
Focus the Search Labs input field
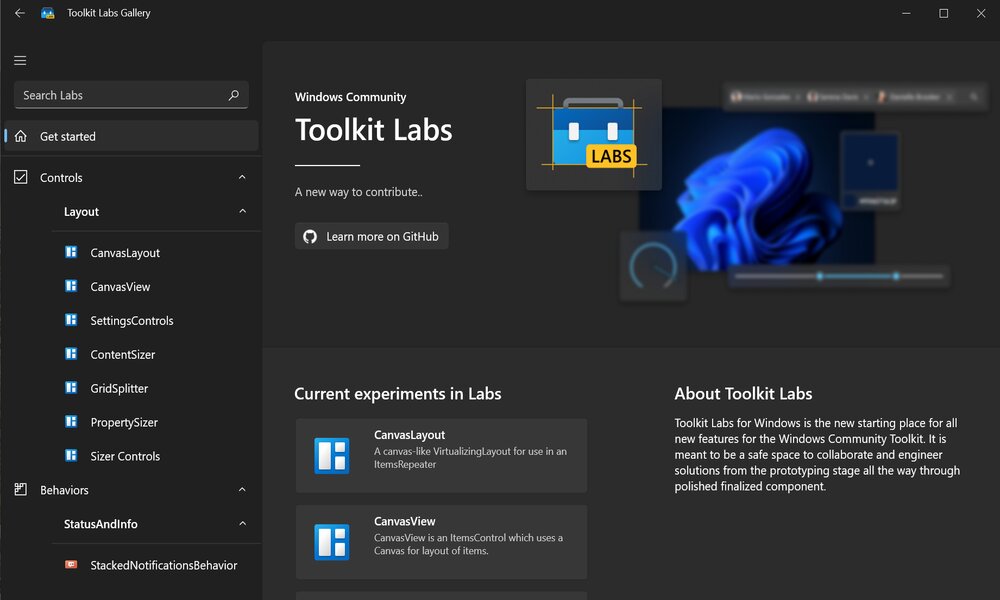(131, 95)
